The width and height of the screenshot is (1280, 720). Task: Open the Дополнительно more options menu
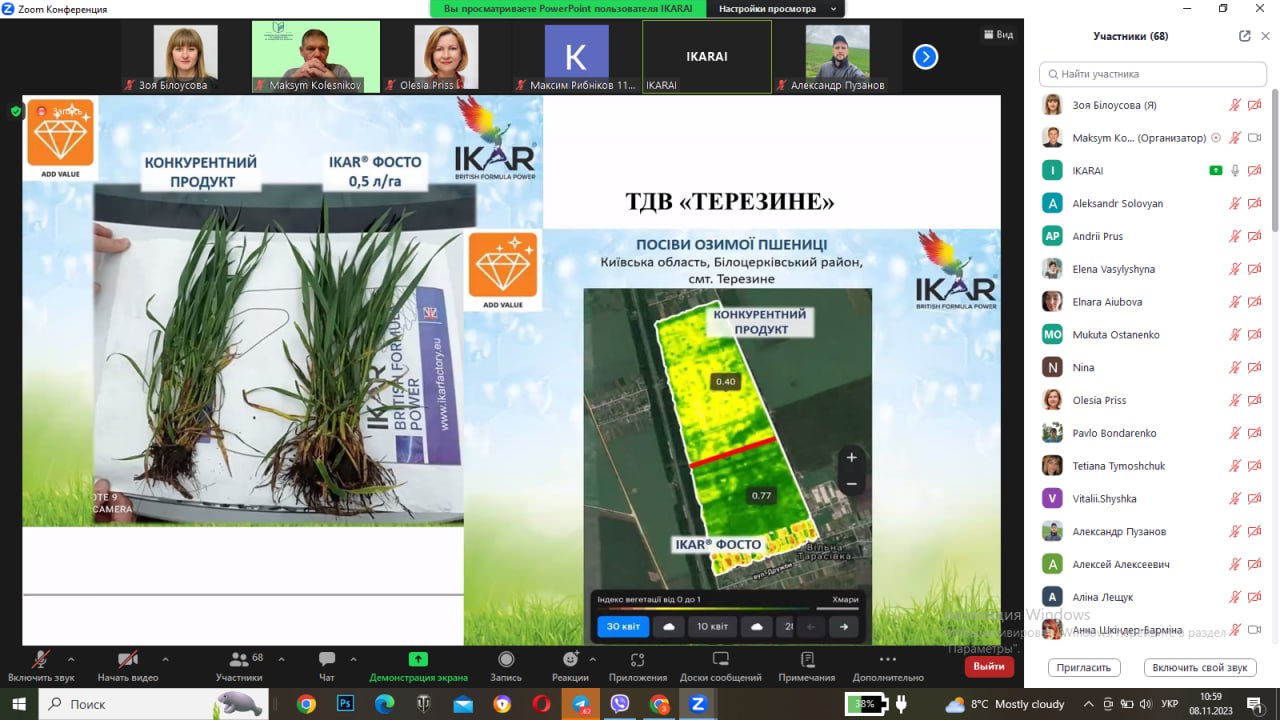pyautogui.click(x=888, y=666)
